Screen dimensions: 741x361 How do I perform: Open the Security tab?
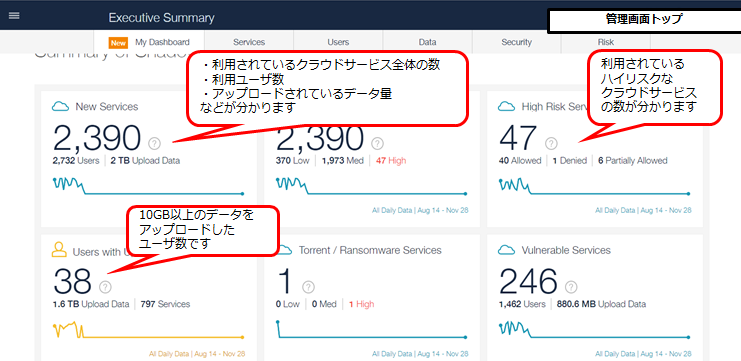tap(517, 42)
